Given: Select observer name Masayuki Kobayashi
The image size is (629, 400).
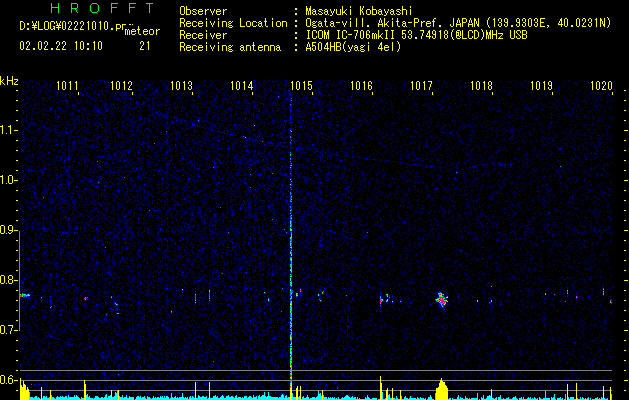Looking at the screenshot, I should [x=359, y=11].
